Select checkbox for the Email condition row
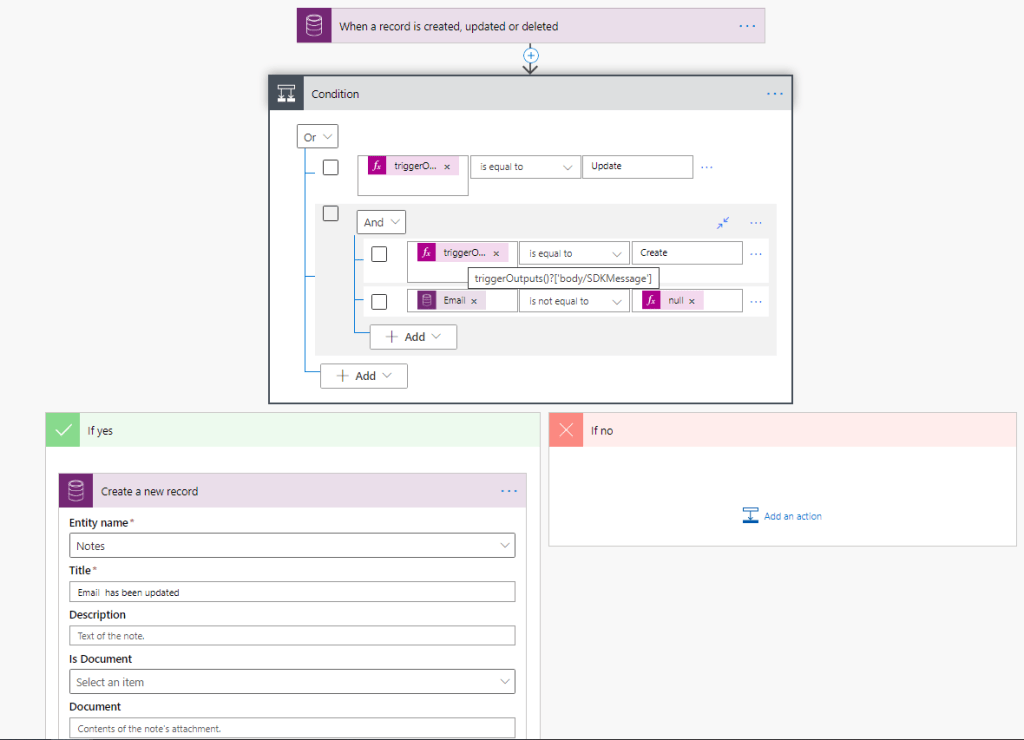This screenshot has height=740, width=1024. (379, 301)
